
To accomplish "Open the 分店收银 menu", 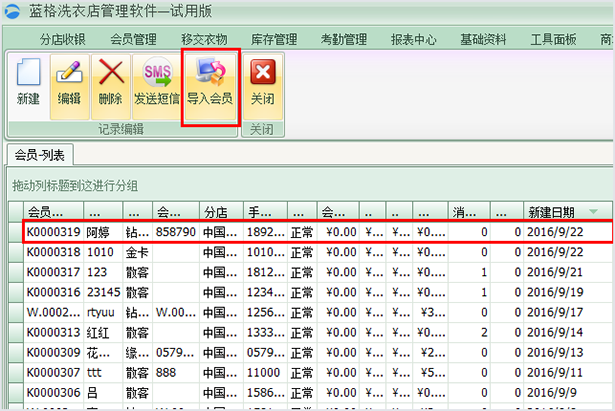I will [62, 39].
